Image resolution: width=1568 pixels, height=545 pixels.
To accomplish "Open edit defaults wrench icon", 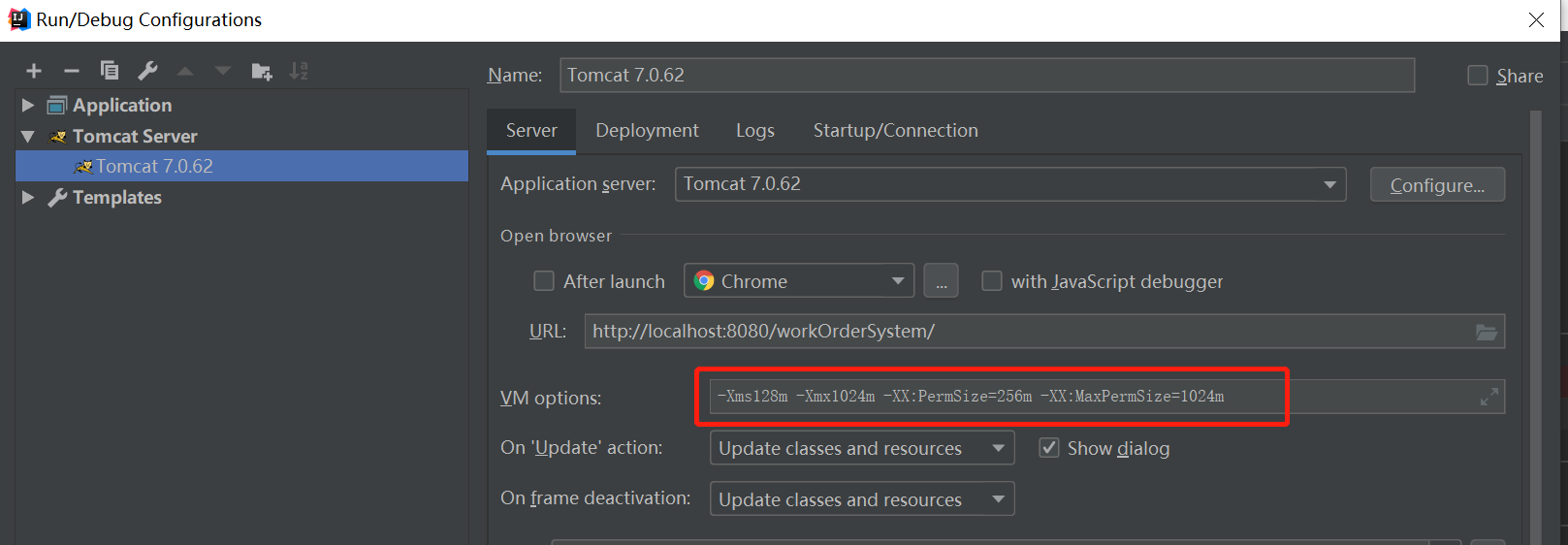I will click(x=147, y=70).
